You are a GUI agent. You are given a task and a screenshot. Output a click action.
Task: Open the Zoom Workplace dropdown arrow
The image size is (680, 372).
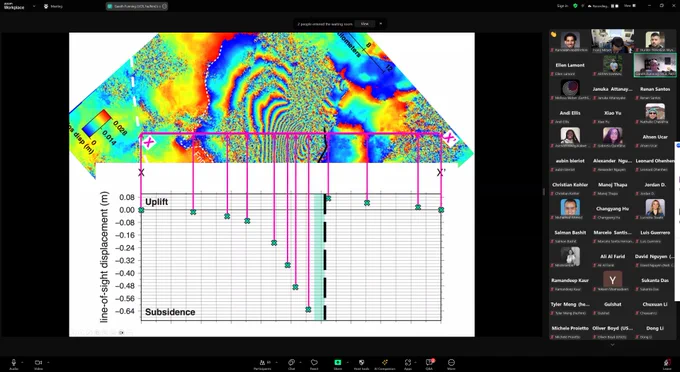click(x=34, y=7)
